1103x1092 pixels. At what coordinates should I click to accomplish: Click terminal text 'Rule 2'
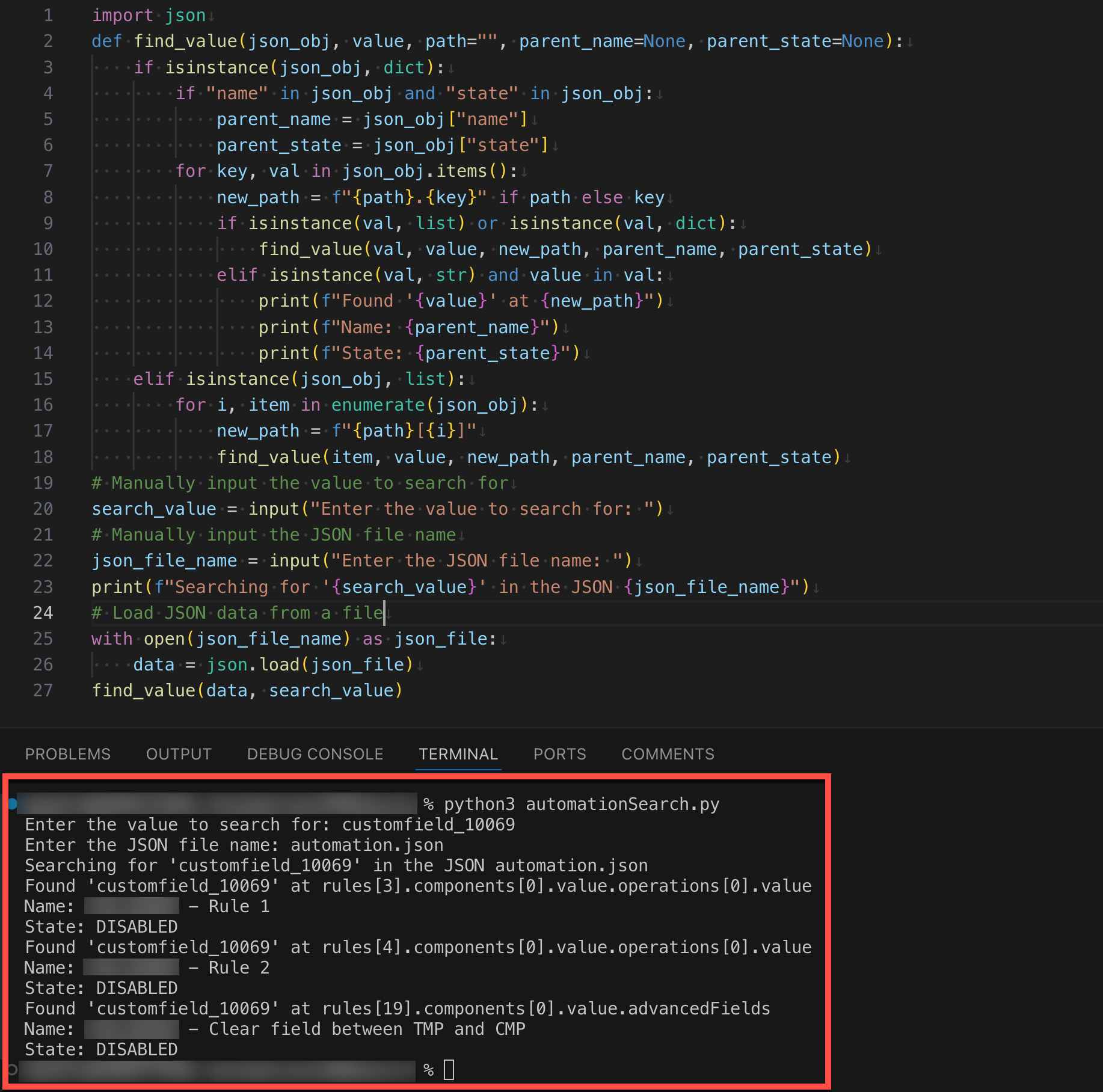click(239, 968)
